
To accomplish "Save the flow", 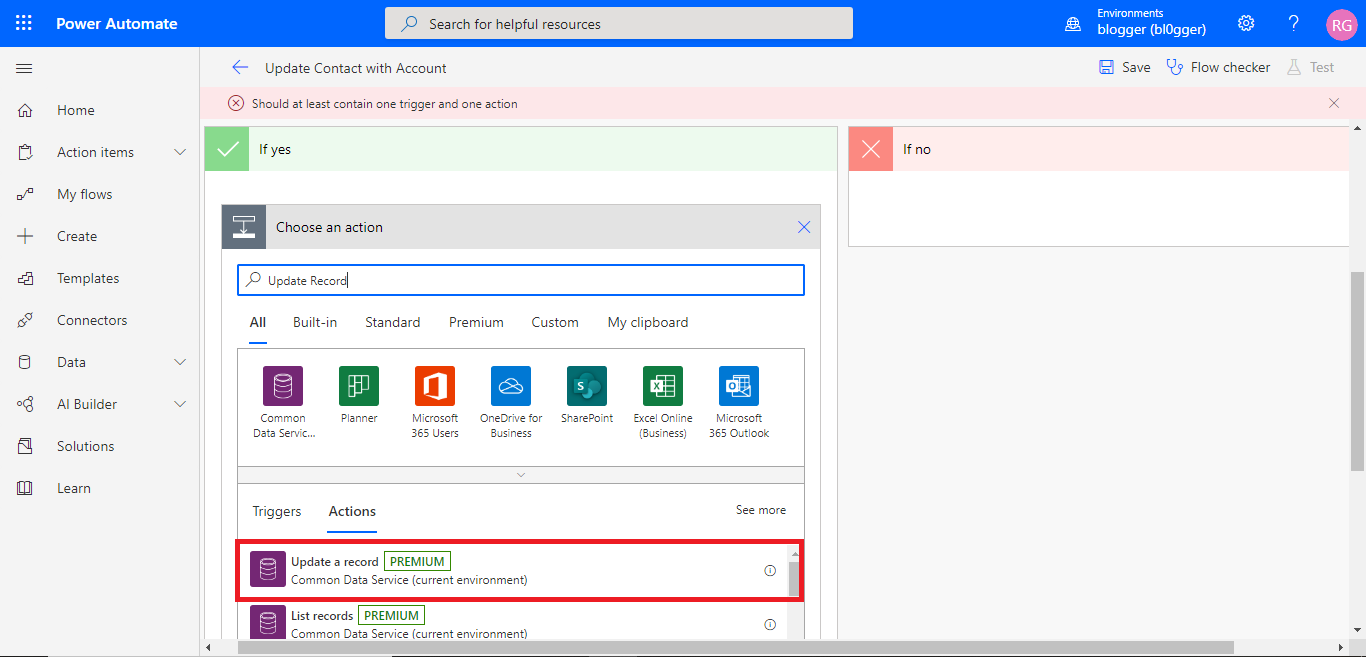I will (1125, 67).
